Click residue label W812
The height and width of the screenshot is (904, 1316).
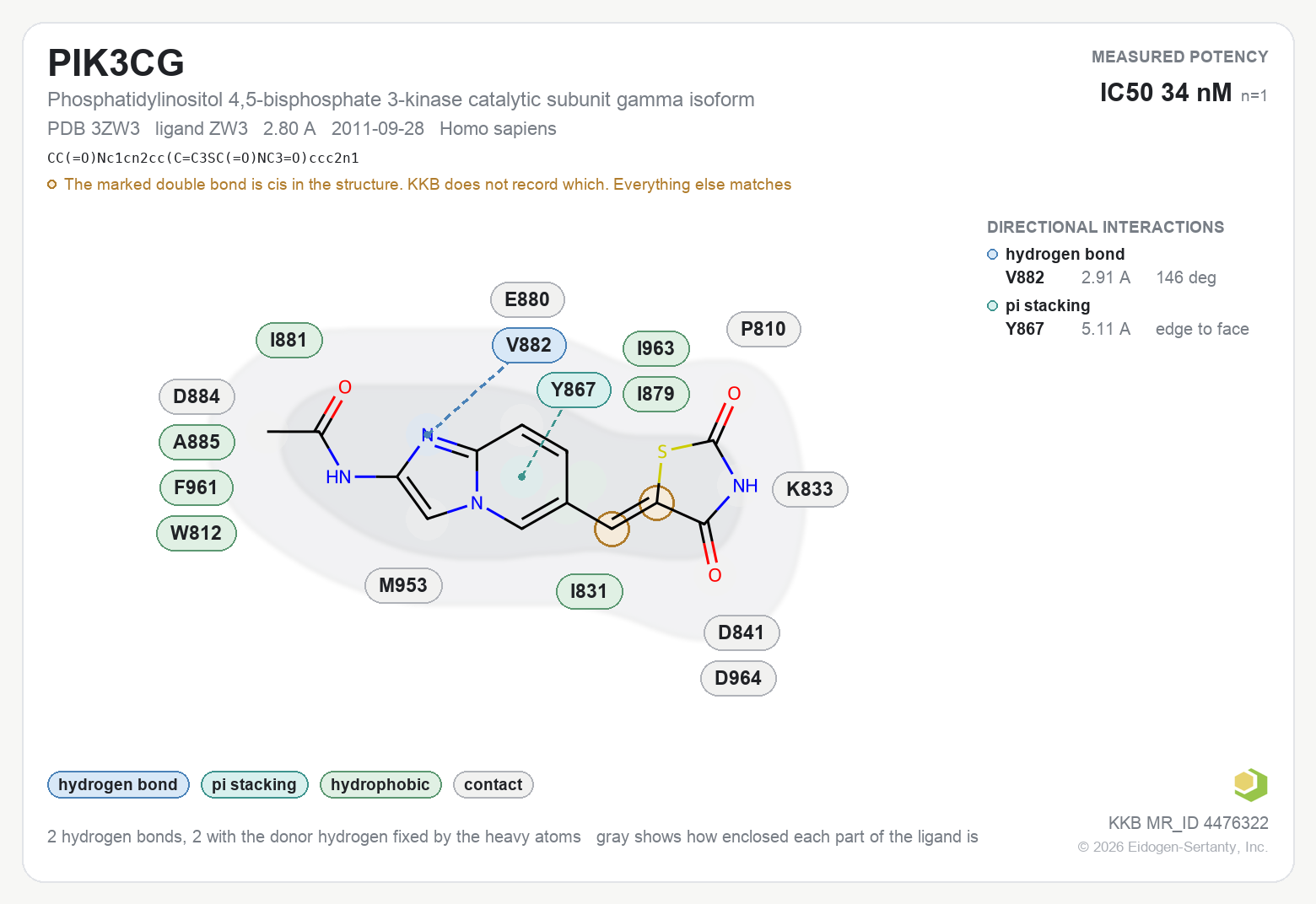197,533
